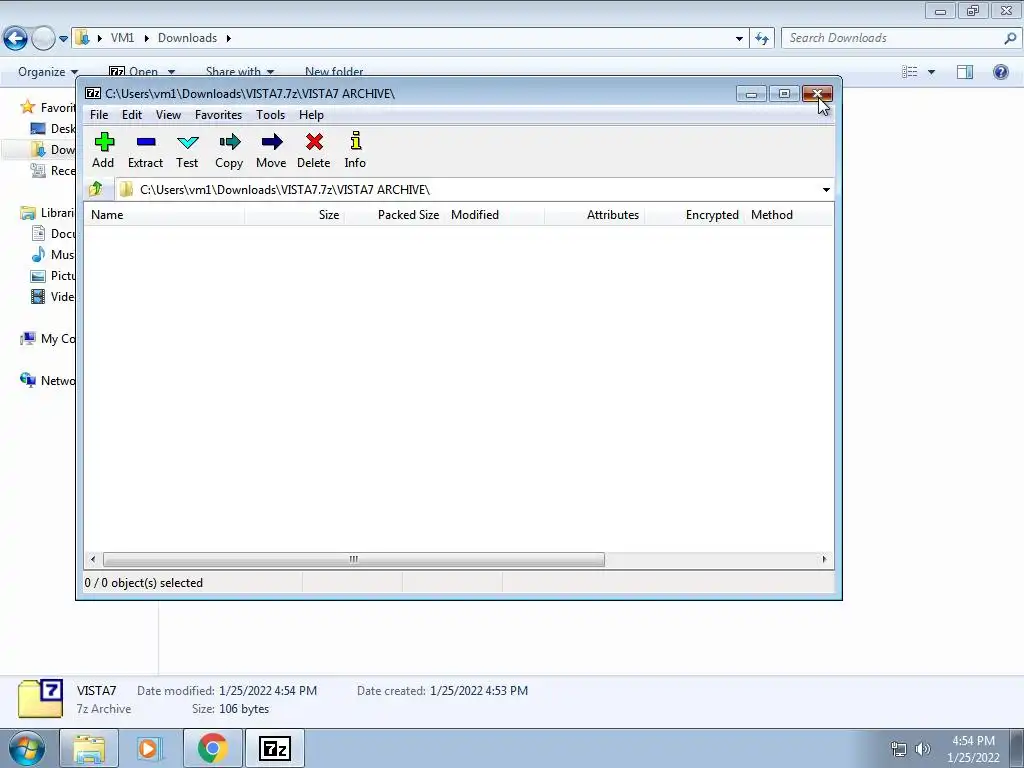1024x768 pixels.
Task: Run the Test archive tool
Action: [x=187, y=150]
